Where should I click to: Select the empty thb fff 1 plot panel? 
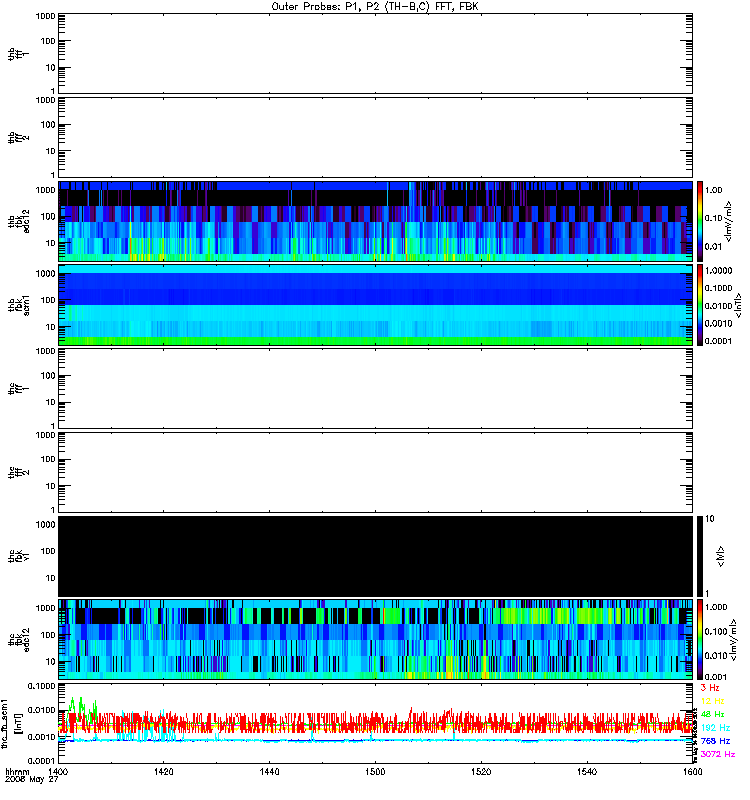[375, 54]
